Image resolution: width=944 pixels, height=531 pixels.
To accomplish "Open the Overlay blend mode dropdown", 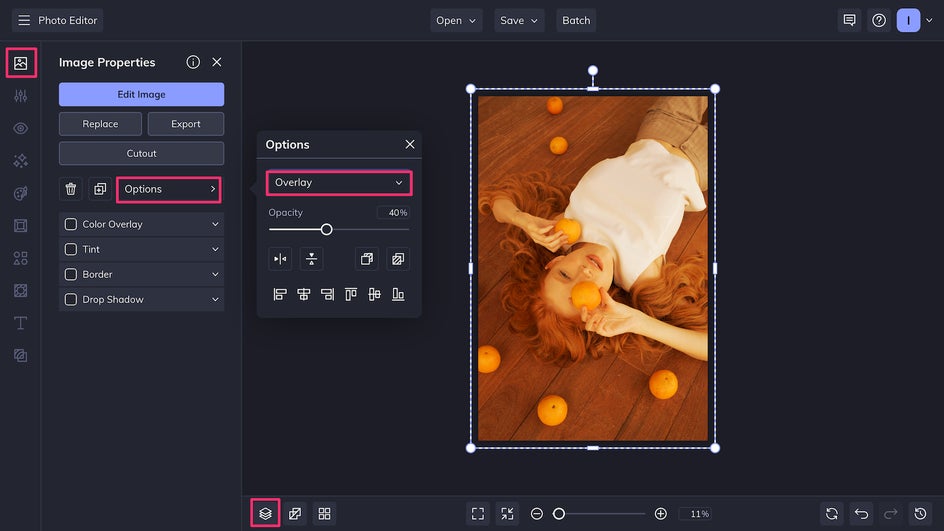I will [x=339, y=183].
